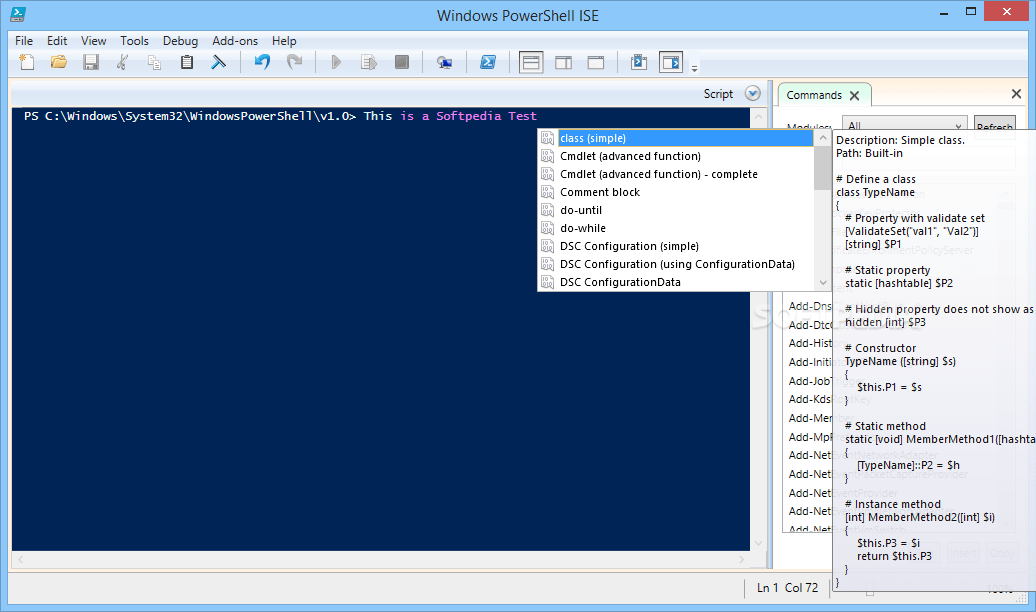Image resolution: width=1036 pixels, height=612 pixels.
Task: Select Cmdlet (advanced function) snippet
Action: click(676, 156)
